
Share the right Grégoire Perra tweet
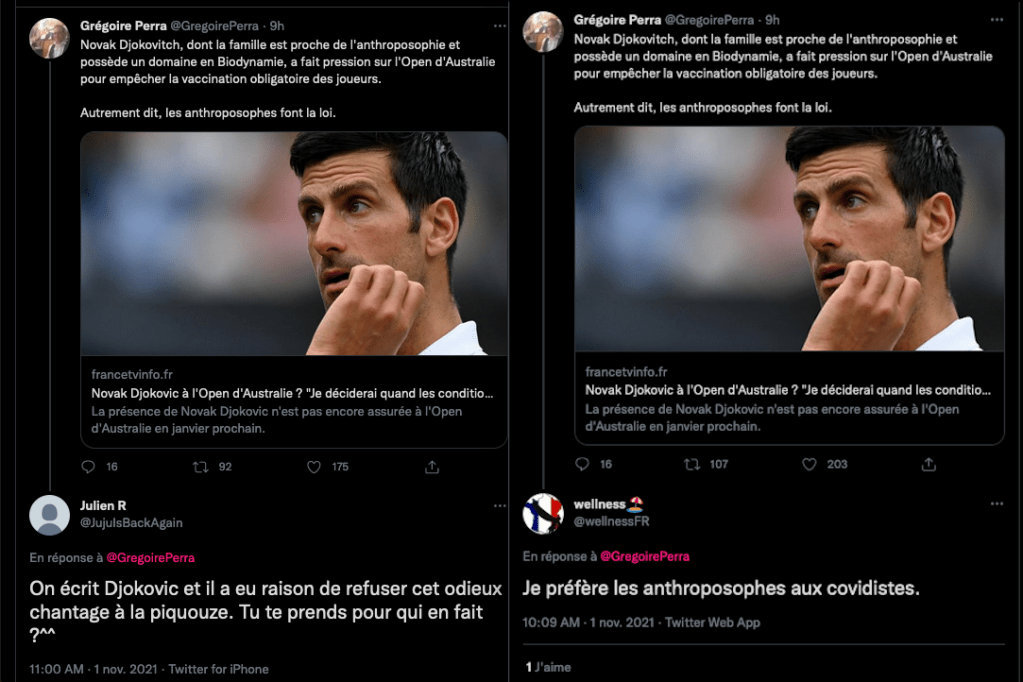pos(928,464)
